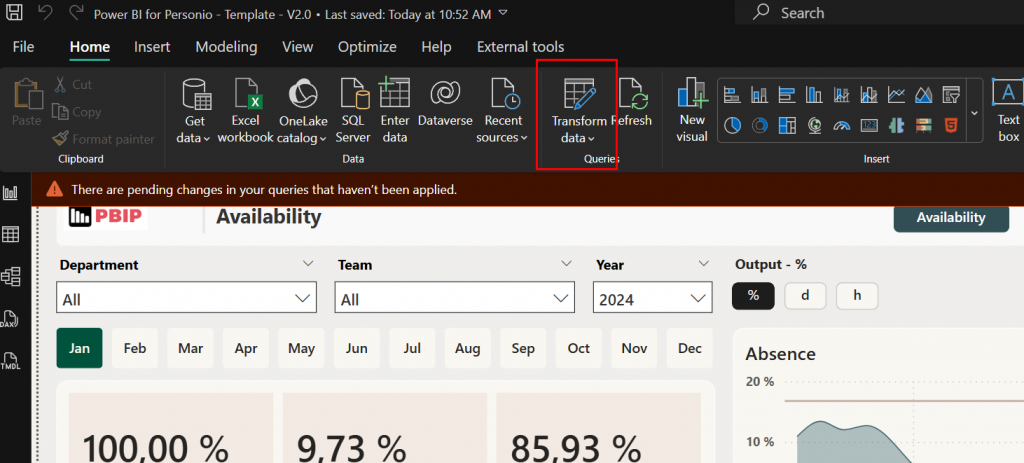Screen dimensions: 1024x463
Task: Click the Save disk icon
Action: [14, 12]
